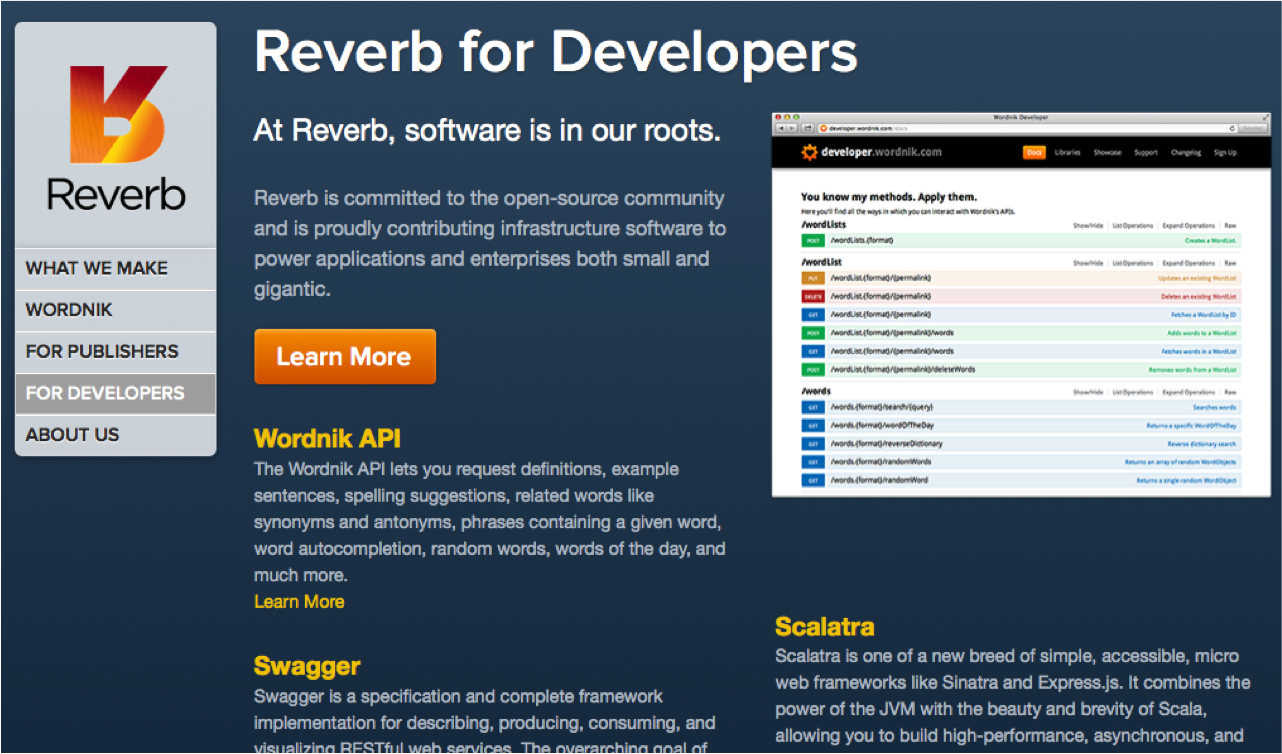Viewport: 1282px width, 754px height.
Task: Click the orange Learn More button
Action: tap(345, 356)
